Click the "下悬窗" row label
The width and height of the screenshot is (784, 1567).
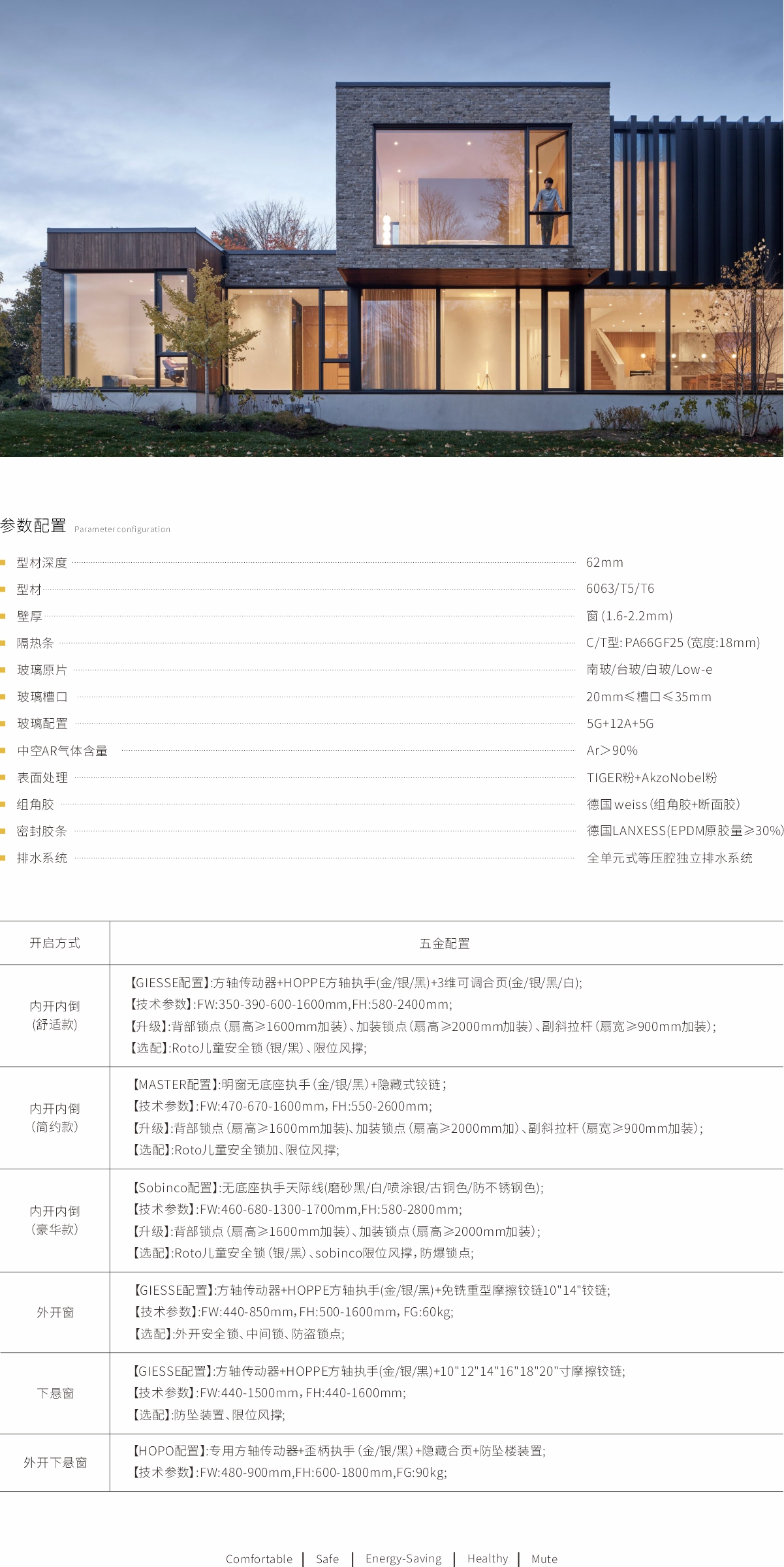pyautogui.click(x=55, y=1393)
